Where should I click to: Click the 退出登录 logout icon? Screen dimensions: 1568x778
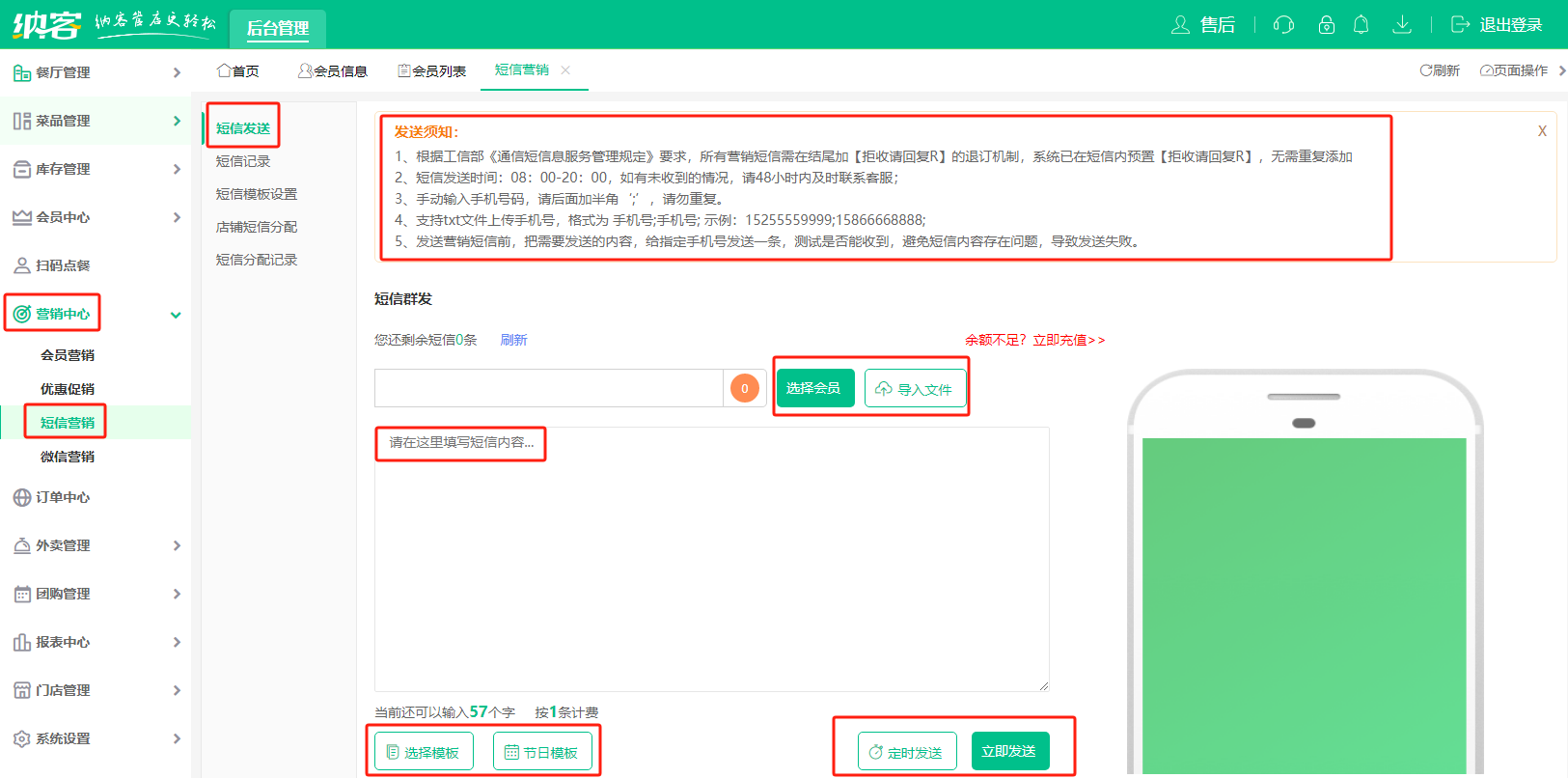(x=1461, y=24)
